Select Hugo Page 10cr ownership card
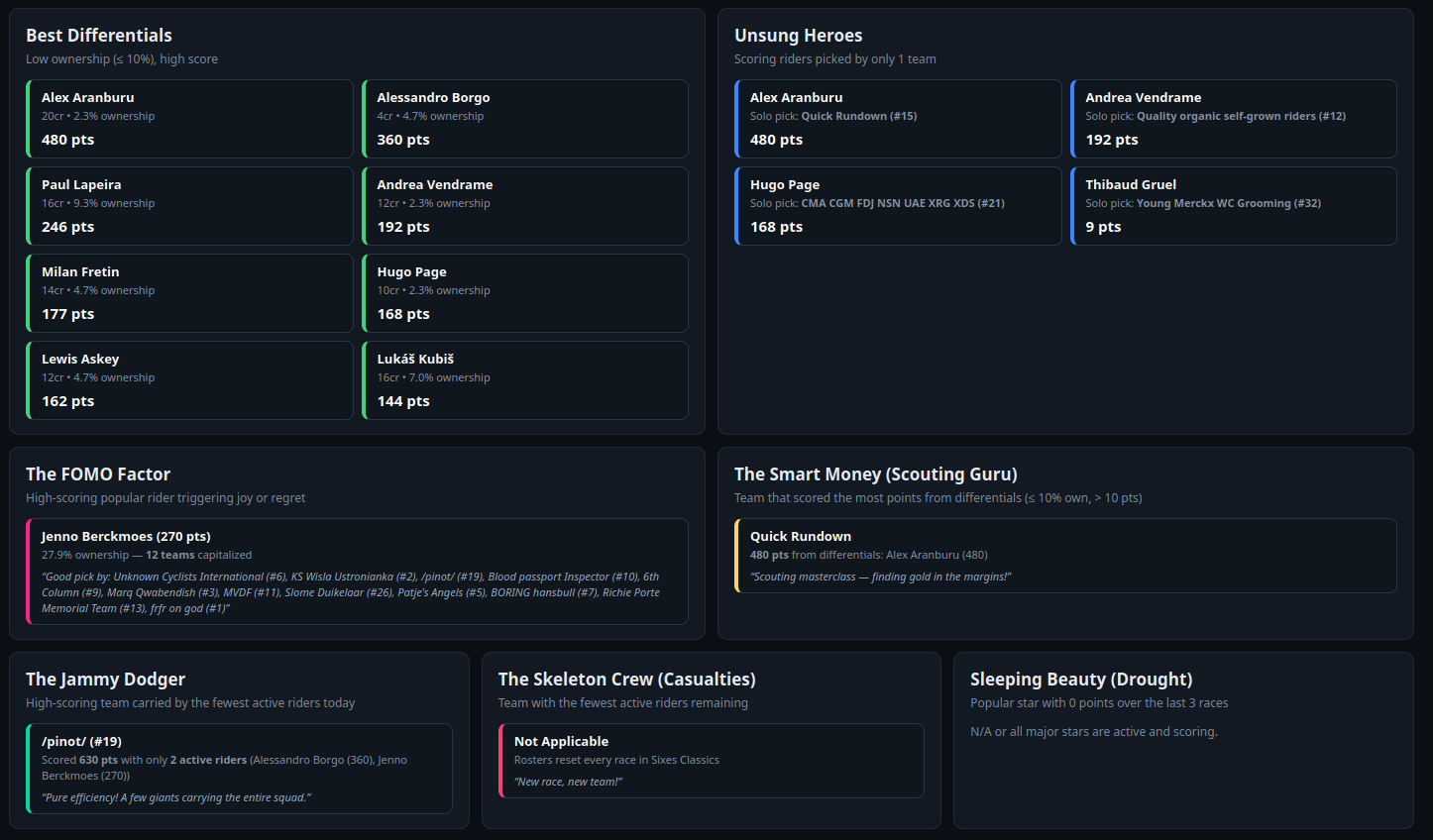 tap(525, 293)
